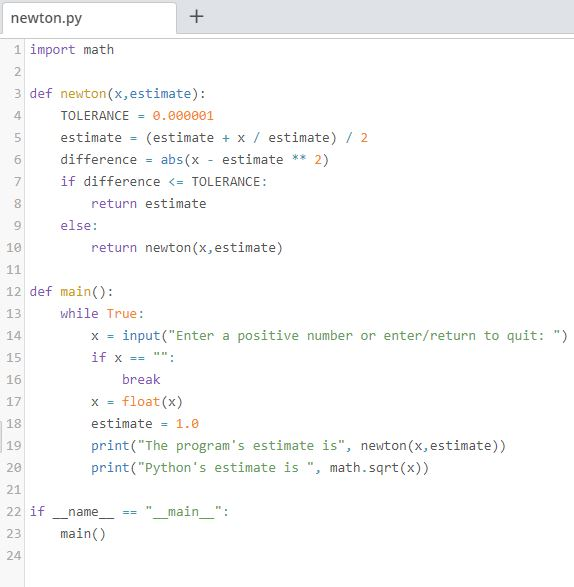This screenshot has width=574, height=587.
Task: Click line number 24 in gutter
Action: tap(14, 556)
